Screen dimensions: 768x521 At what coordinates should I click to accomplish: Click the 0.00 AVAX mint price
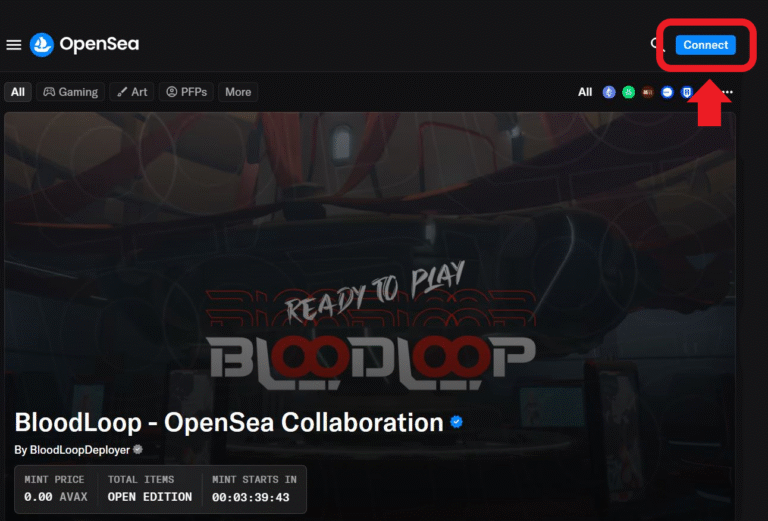point(56,497)
